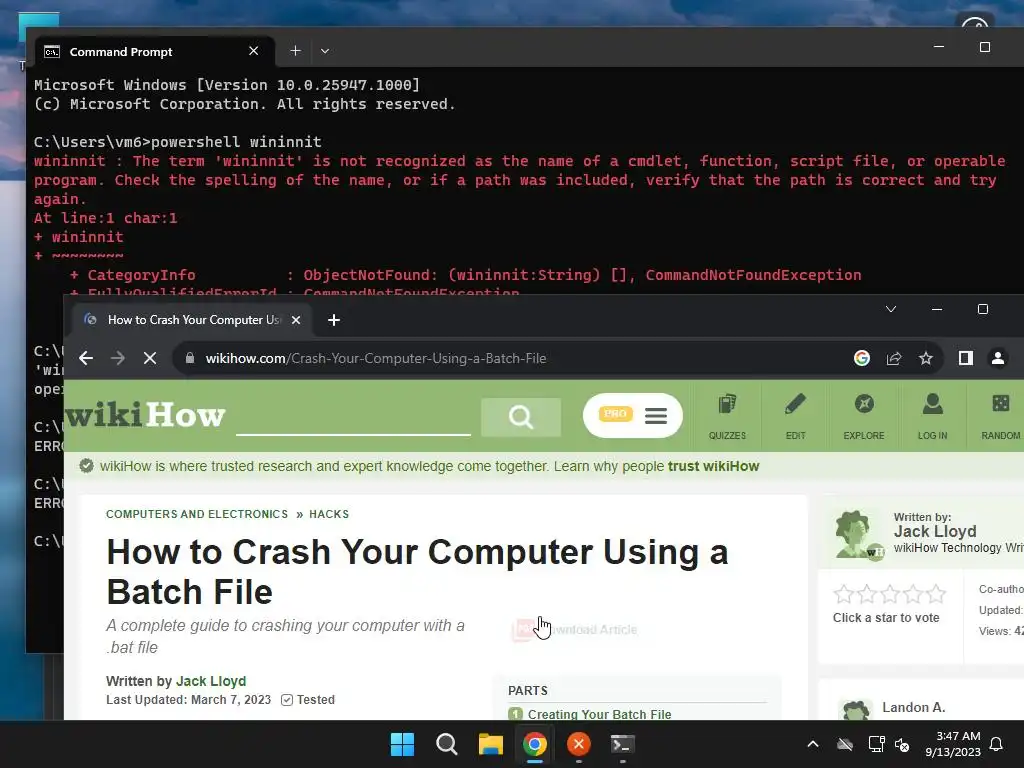Go back in Chrome
This screenshot has height=768, width=1024.
[86, 358]
